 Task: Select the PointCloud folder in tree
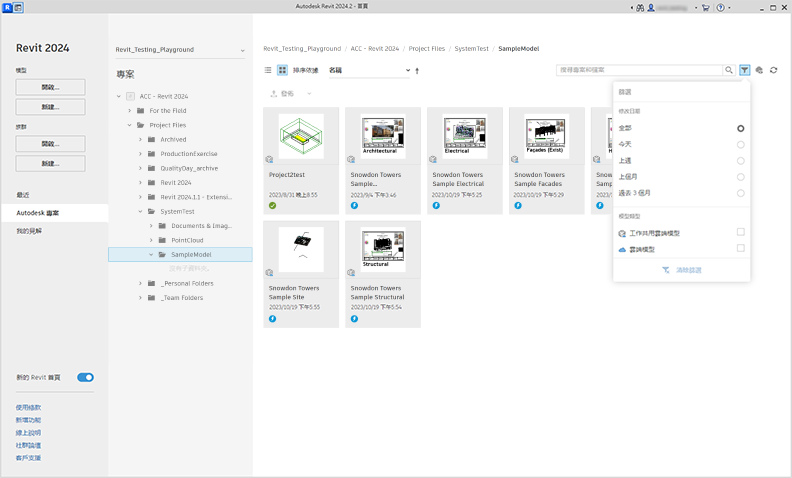pos(187,241)
